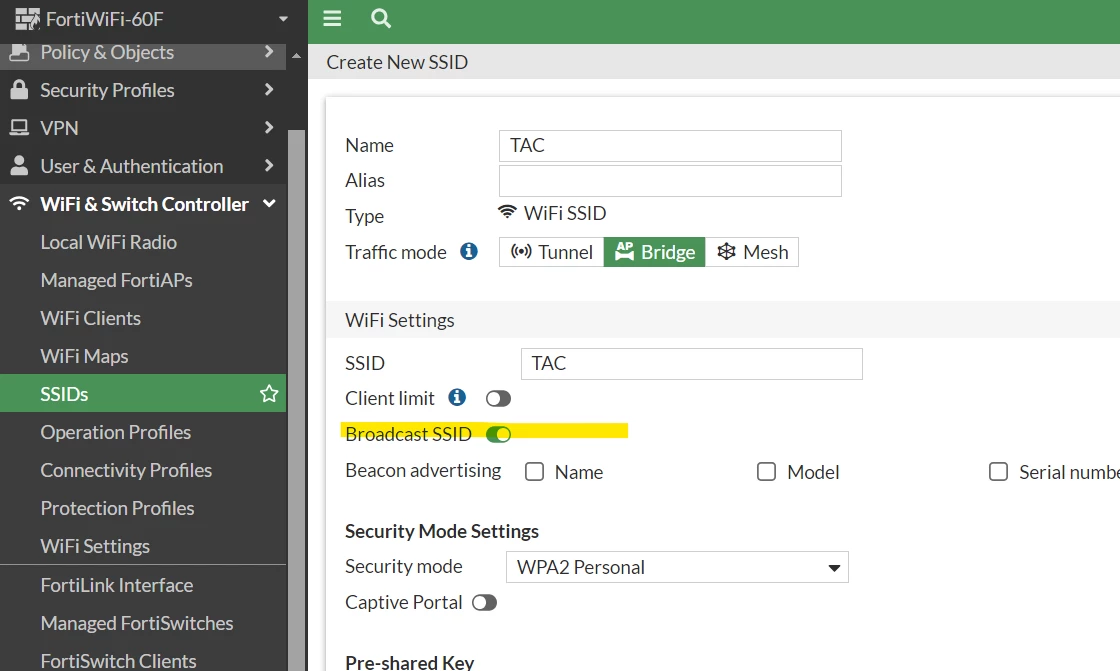This screenshot has height=671, width=1120.
Task: Click the Security Mode Settings heading
Action: (442, 532)
